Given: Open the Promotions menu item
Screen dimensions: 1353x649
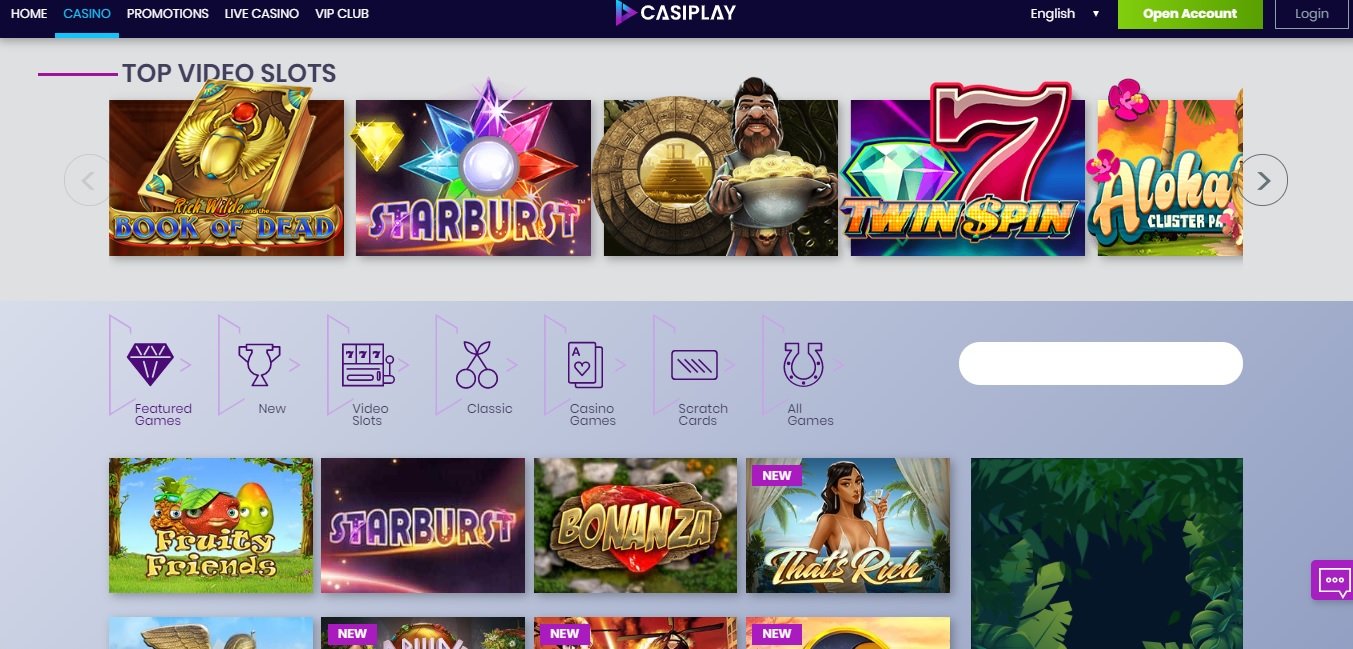Looking at the screenshot, I should (x=168, y=14).
